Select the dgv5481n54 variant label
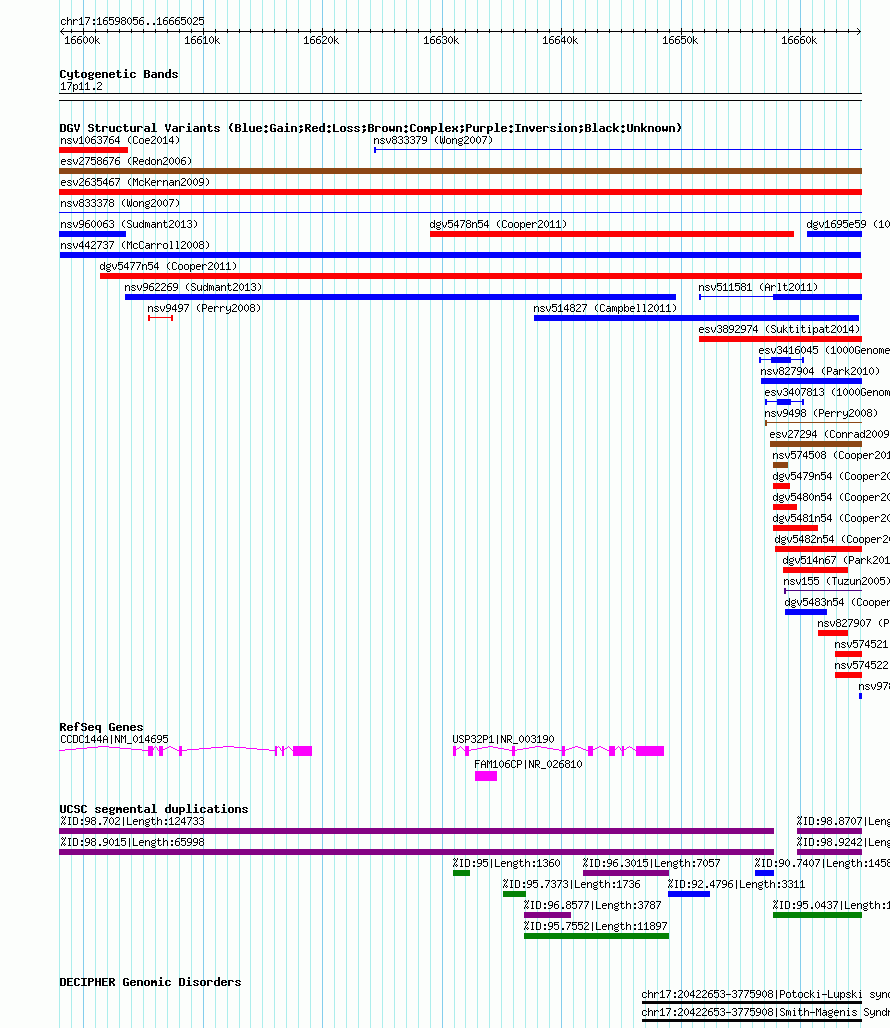The height and width of the screenshot is (1028, 890). [x=831, y=518]
